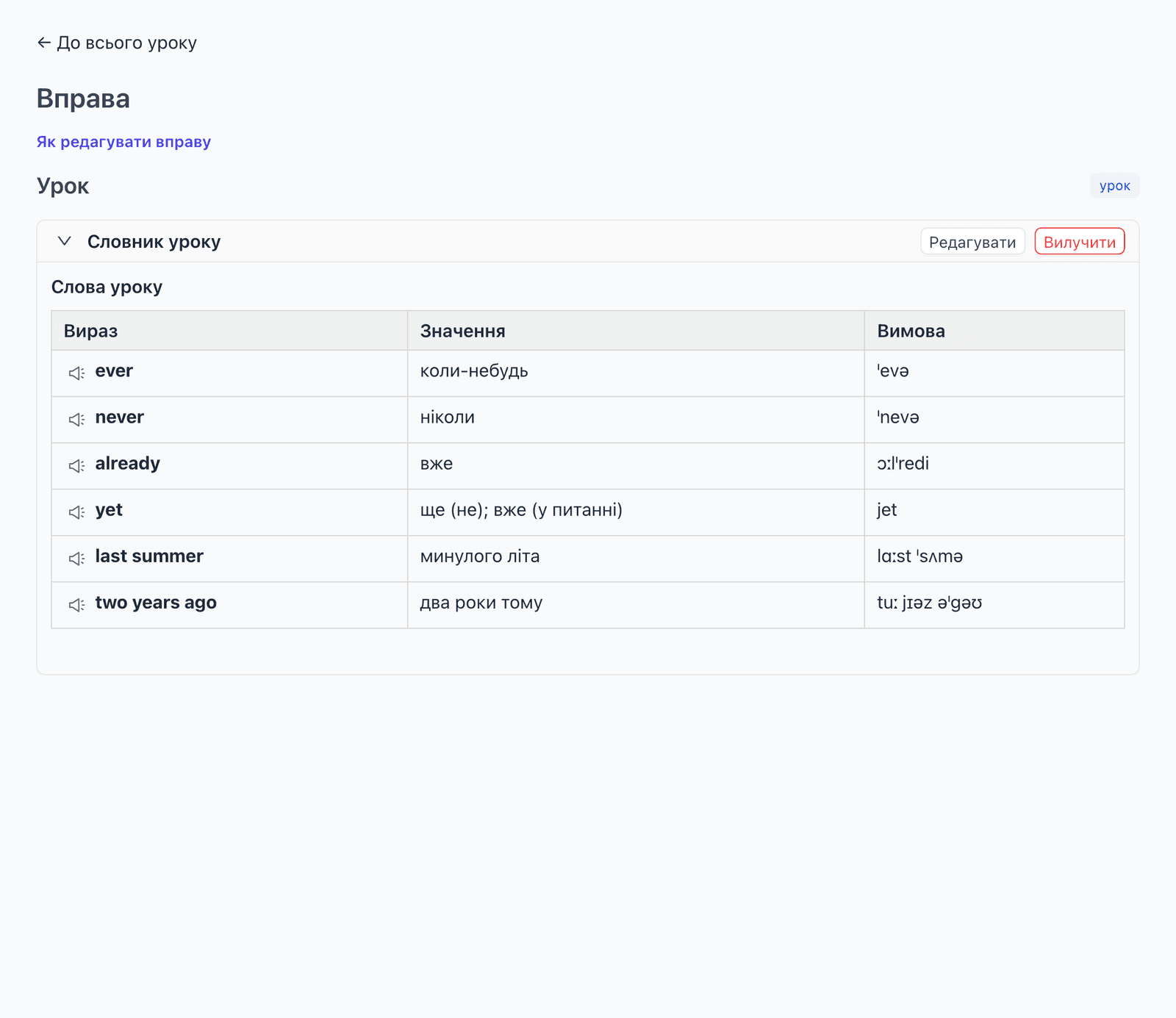Click the pronunciation "ˈevə"
This screenshot has width=1176, height=1018.
pyautogui.click(x=893, y=371)
